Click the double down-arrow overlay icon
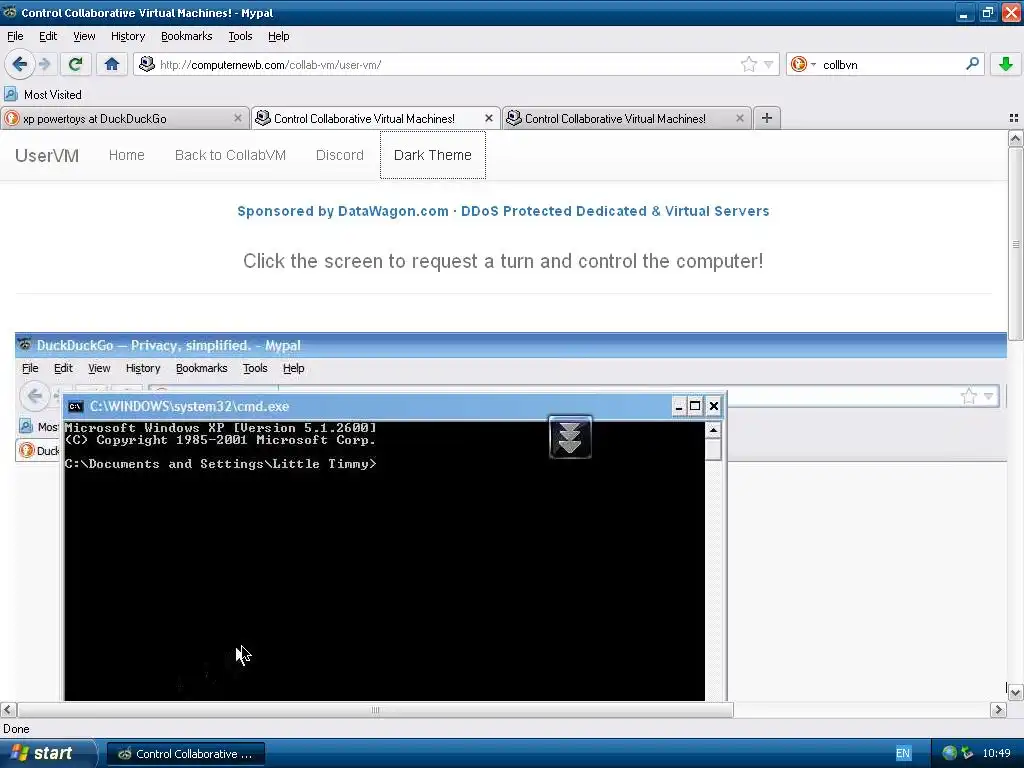Screen dimensions: 1024x768 [570, 437]
